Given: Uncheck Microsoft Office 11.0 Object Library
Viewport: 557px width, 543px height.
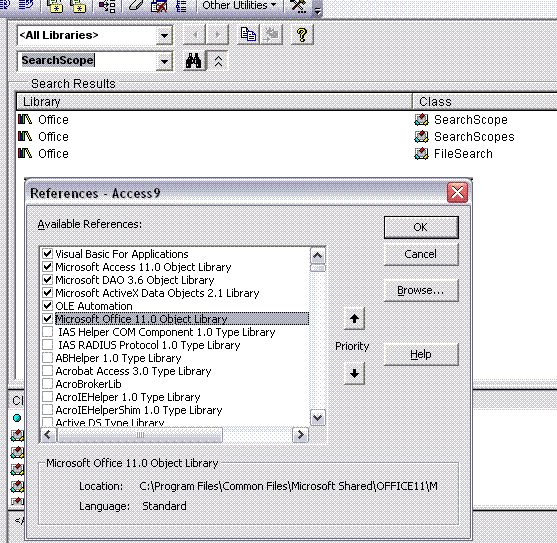Looking at the screenshot, I should (x=47, y=319).
